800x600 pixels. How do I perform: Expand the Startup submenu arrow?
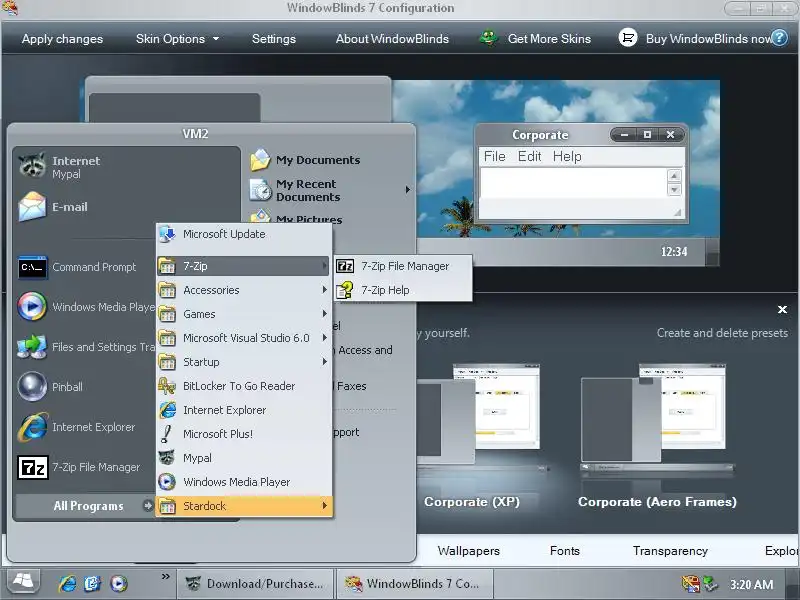pos(324,362)
